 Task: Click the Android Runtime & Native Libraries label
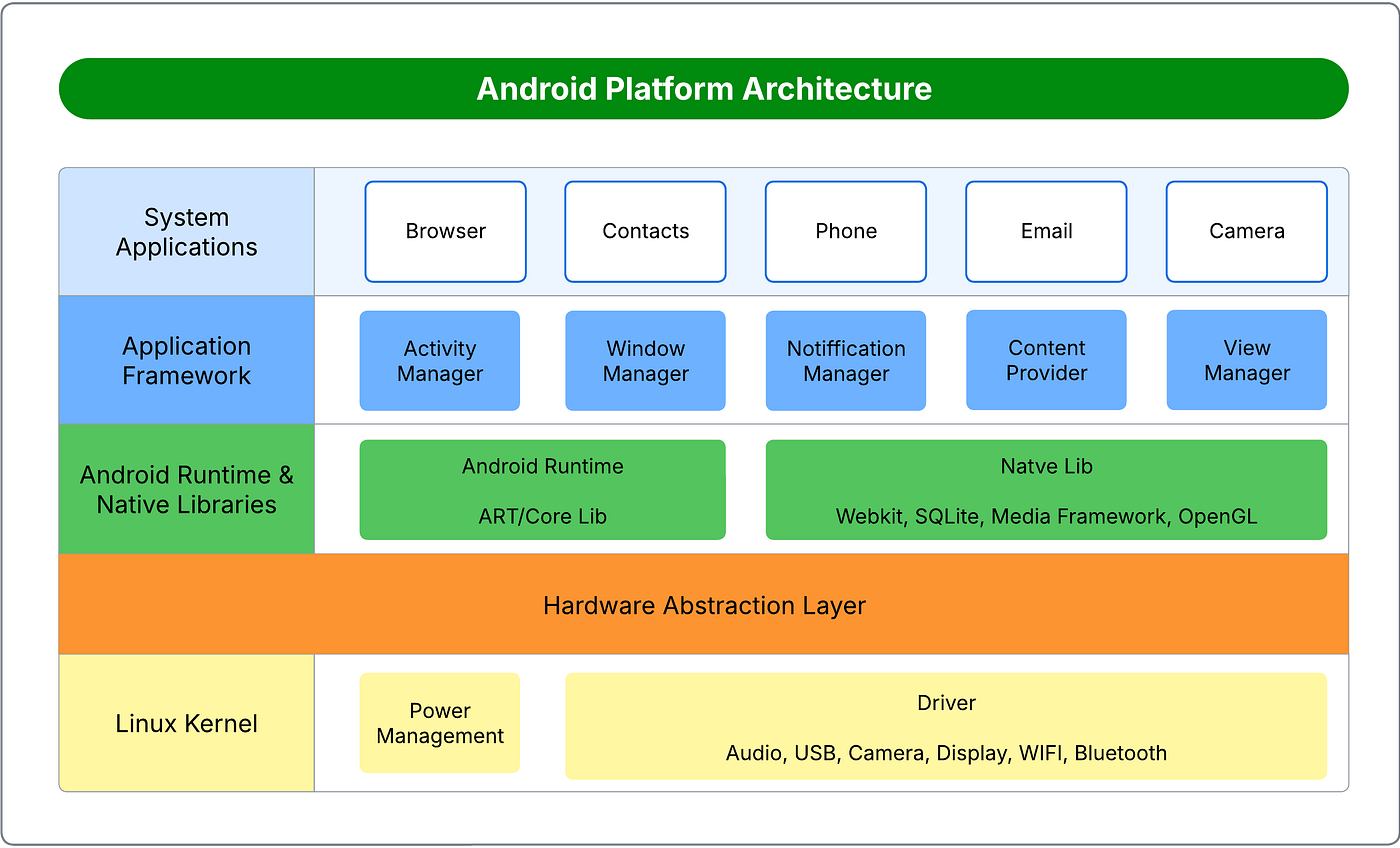pos(187,489)
